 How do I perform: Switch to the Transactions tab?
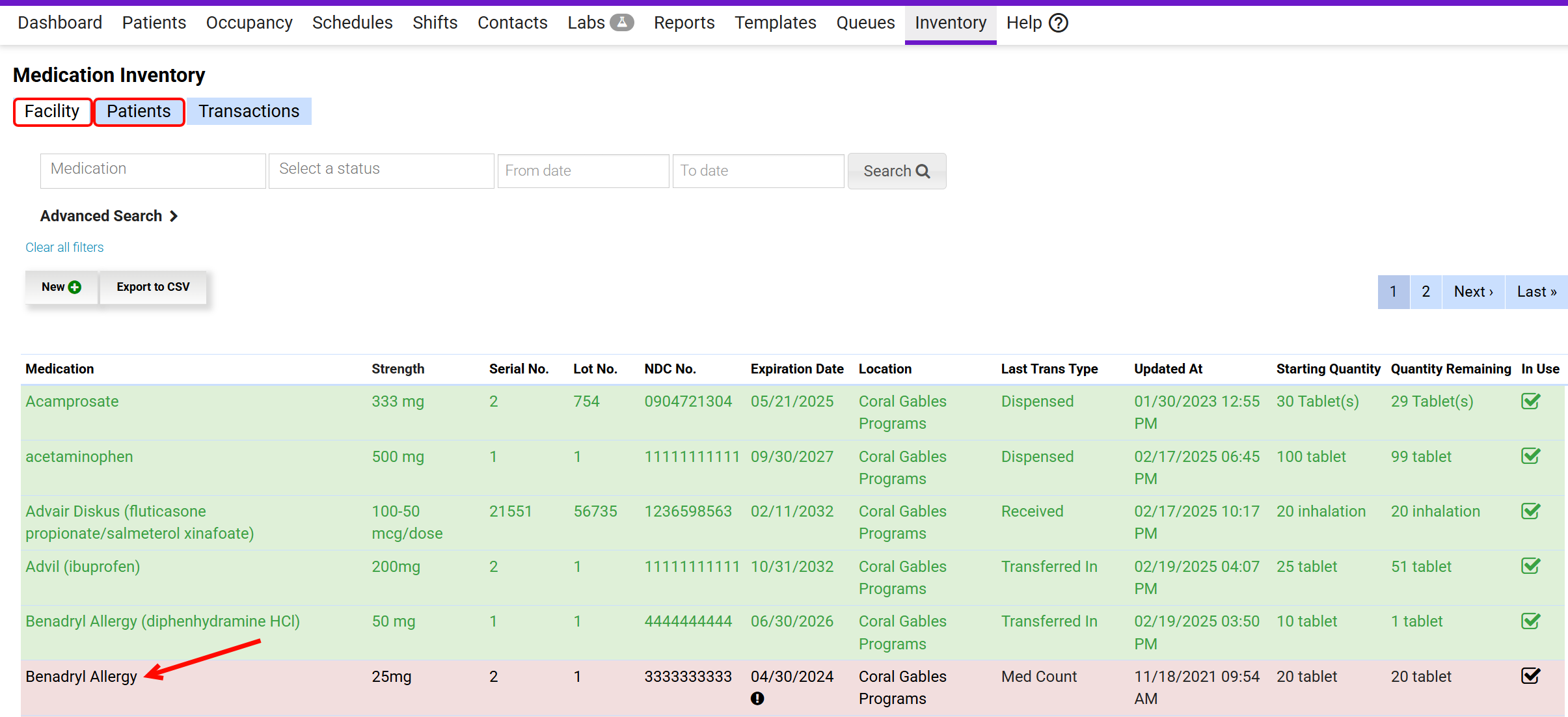(x=249, y=111)
